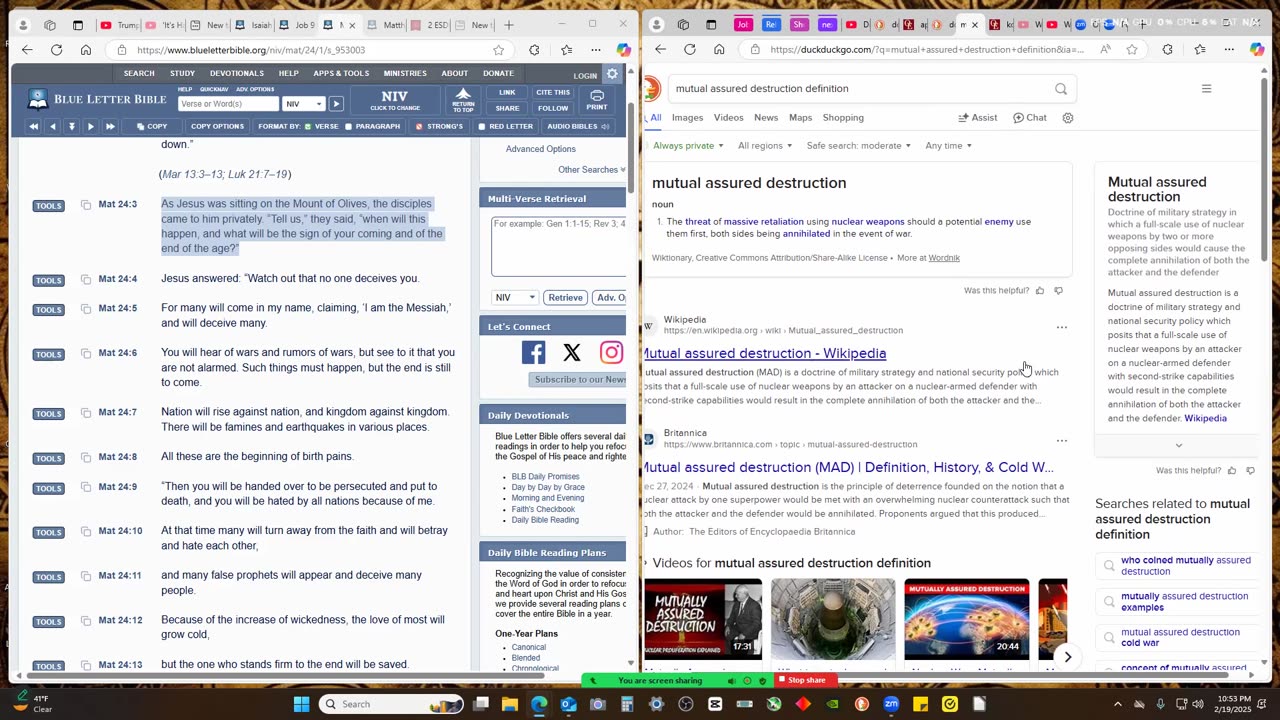Go to next chapter with double-right arrow
Viewport: 1280px width, 720px height.
click(x=110, y=126)
